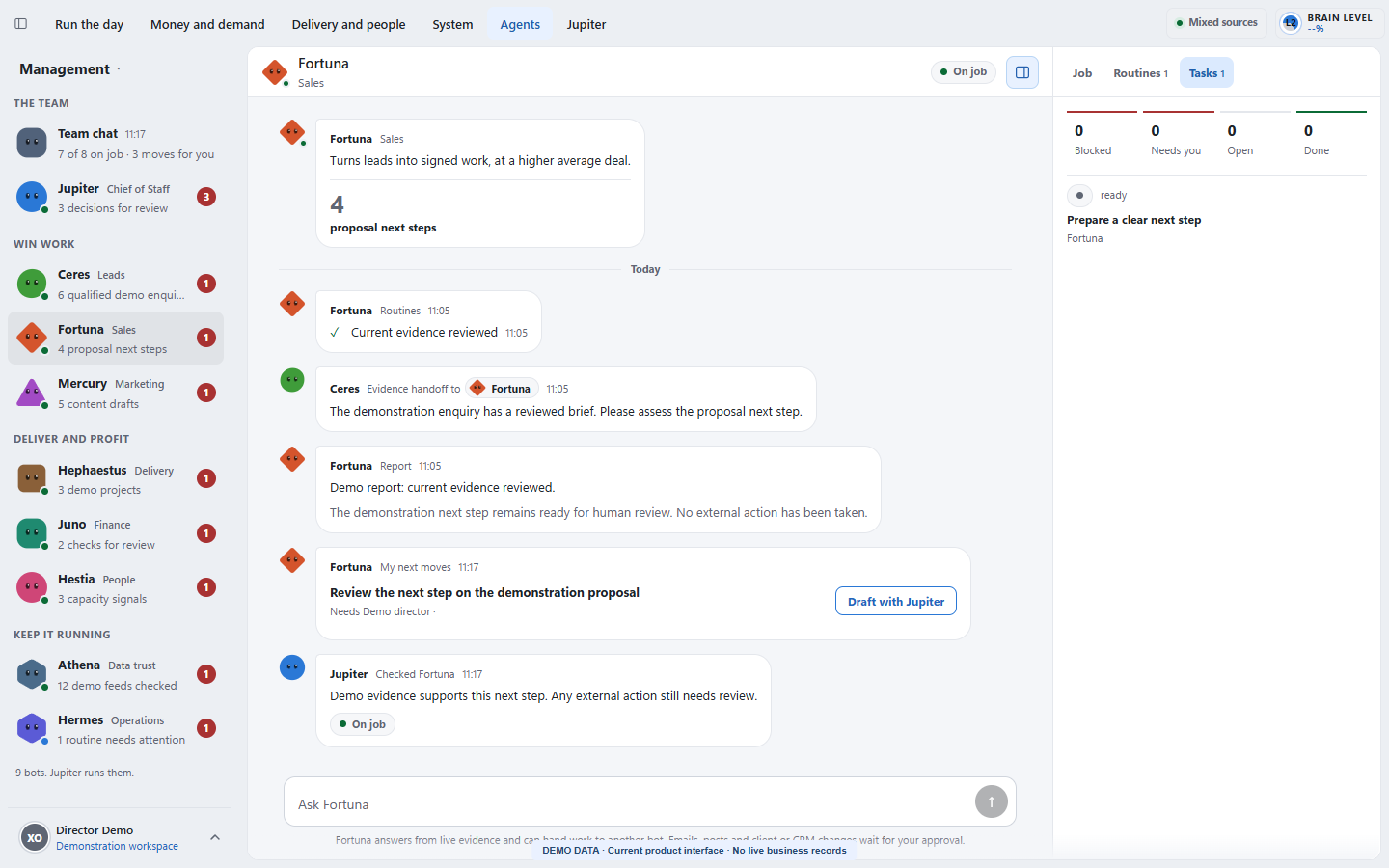
Task: Click Fortuna avatar beside the Report message
Action: click(292, 459)
